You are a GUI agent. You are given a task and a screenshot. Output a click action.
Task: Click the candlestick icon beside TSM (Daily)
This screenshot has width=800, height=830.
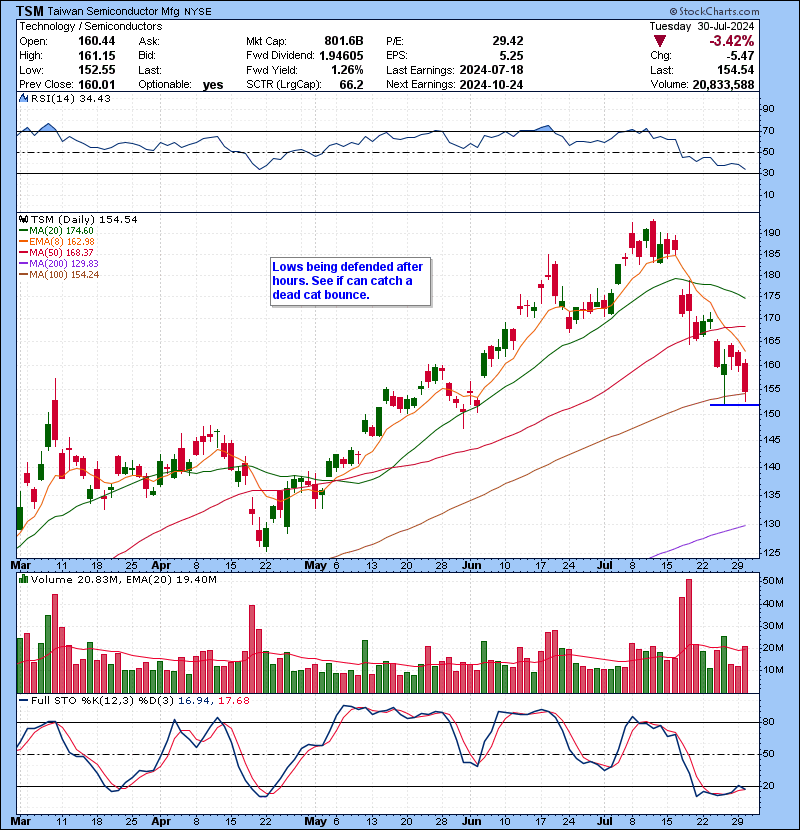(x=22, y=219)
